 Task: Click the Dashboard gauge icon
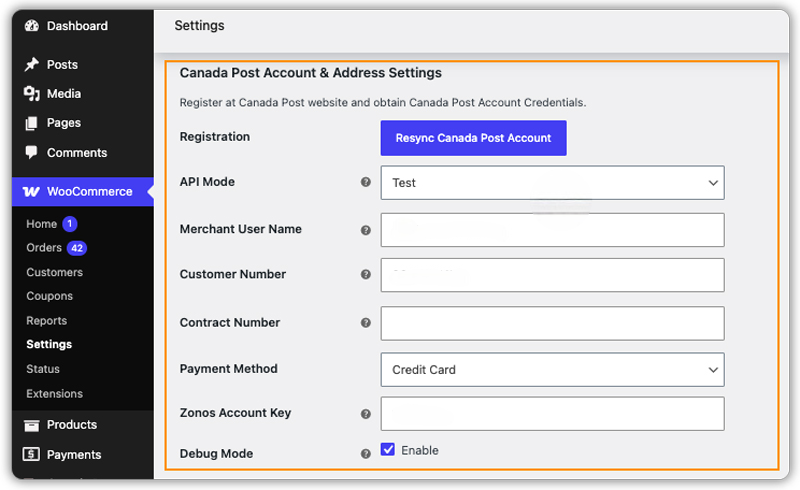(32, 26)
